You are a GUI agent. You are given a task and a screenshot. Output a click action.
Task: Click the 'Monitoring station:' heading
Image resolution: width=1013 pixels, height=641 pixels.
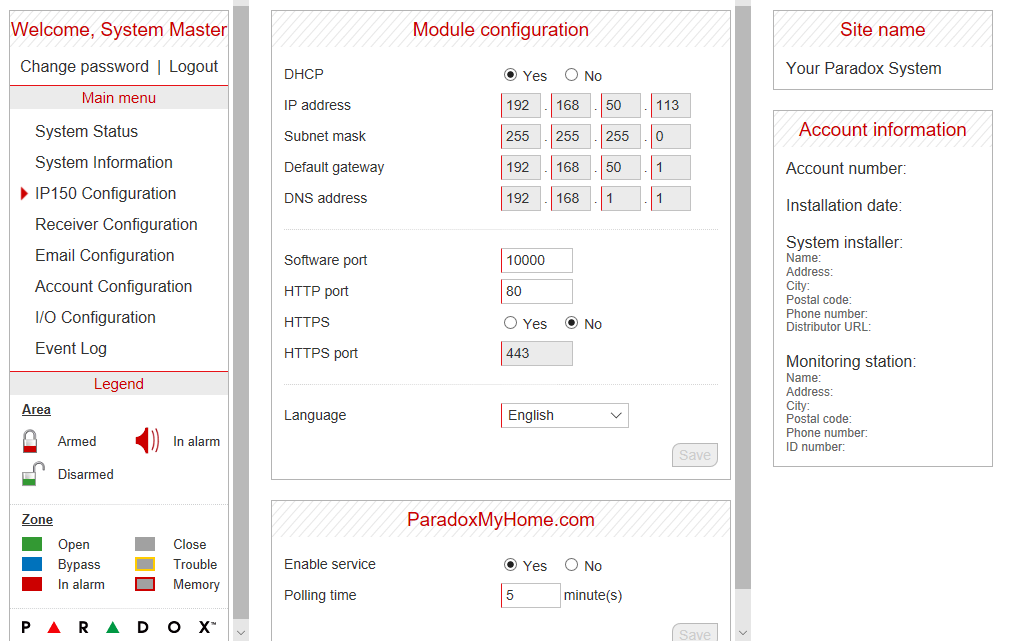click(x=851, y=361)
